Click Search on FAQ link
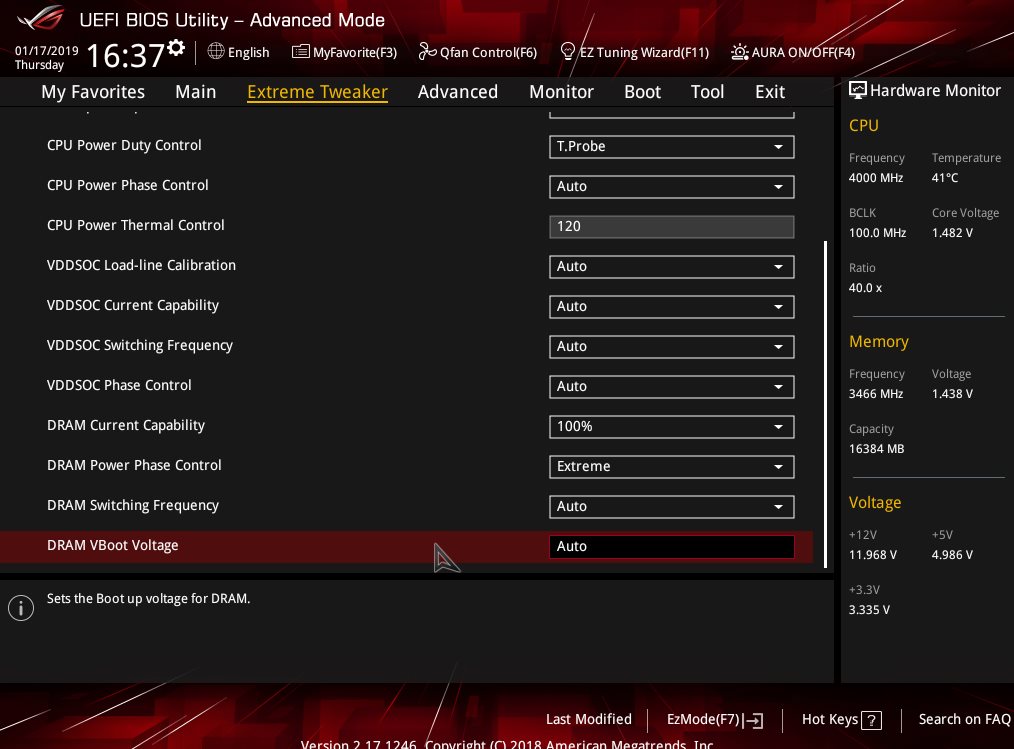 [964, 719]
